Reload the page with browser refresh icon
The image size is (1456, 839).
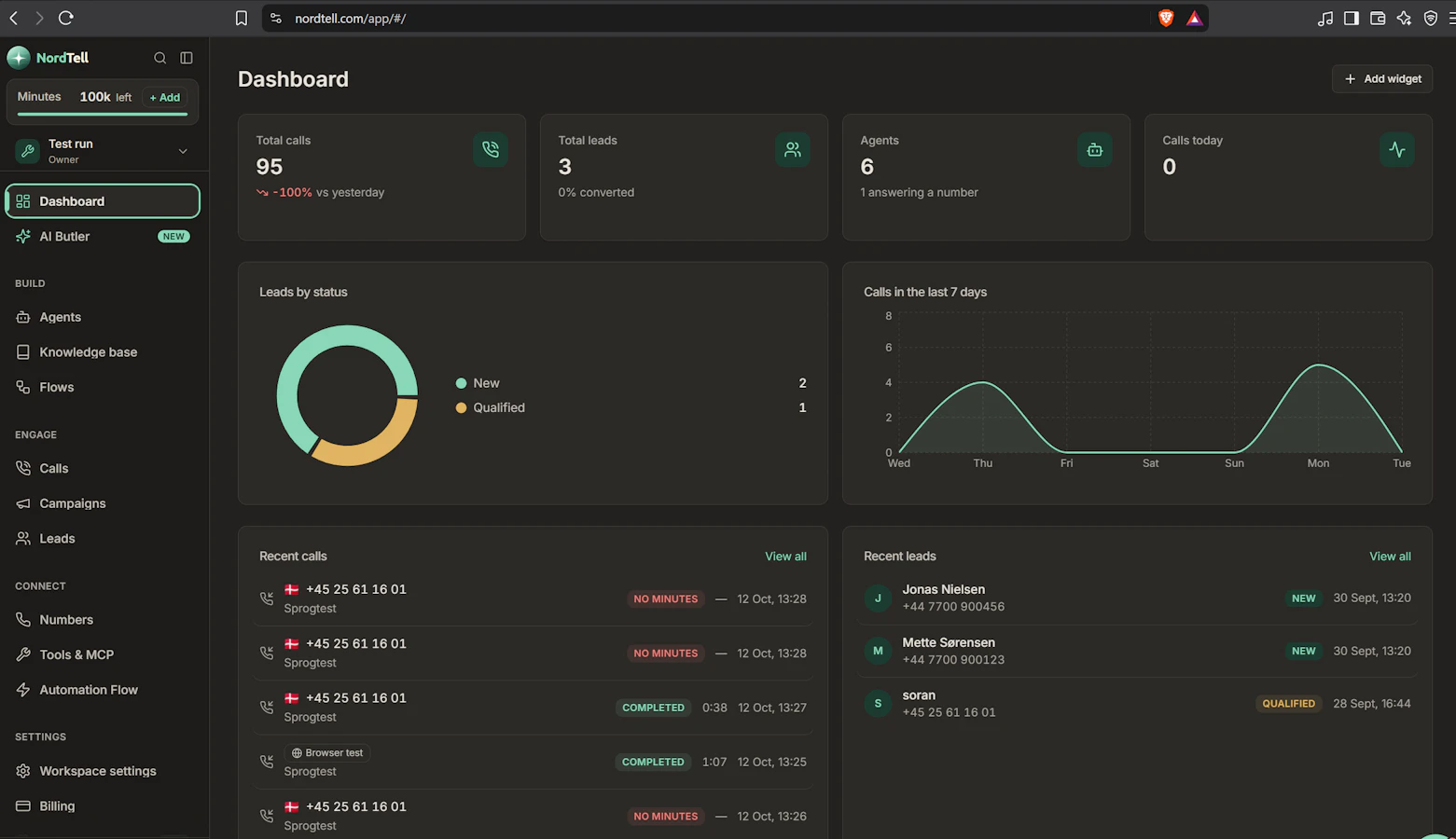point(65,18)
